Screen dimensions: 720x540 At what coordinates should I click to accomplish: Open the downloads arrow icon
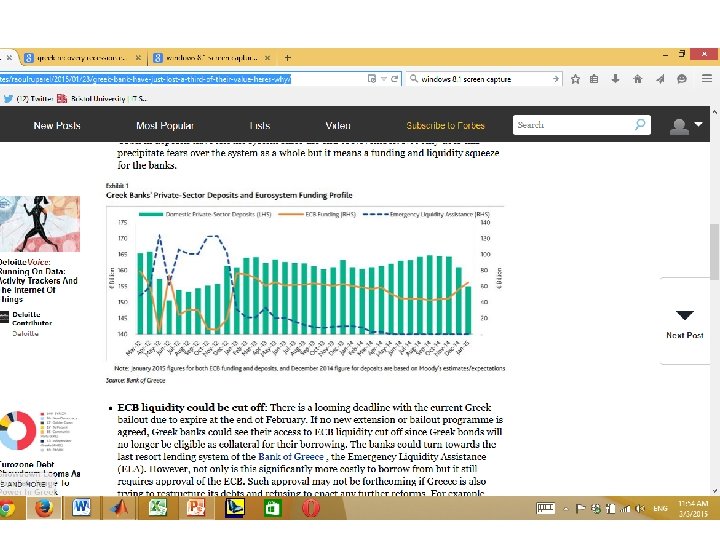coord(615,79)
